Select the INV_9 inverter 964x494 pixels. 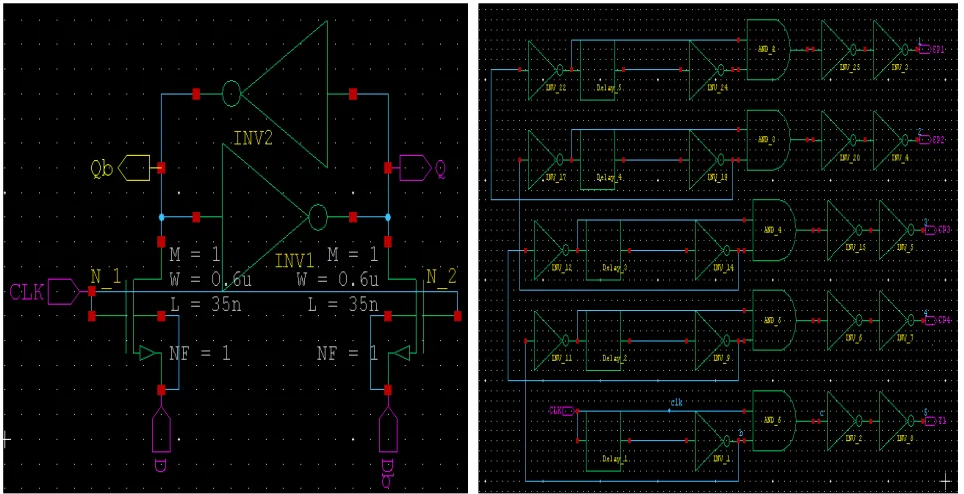[x=715, y=340]
